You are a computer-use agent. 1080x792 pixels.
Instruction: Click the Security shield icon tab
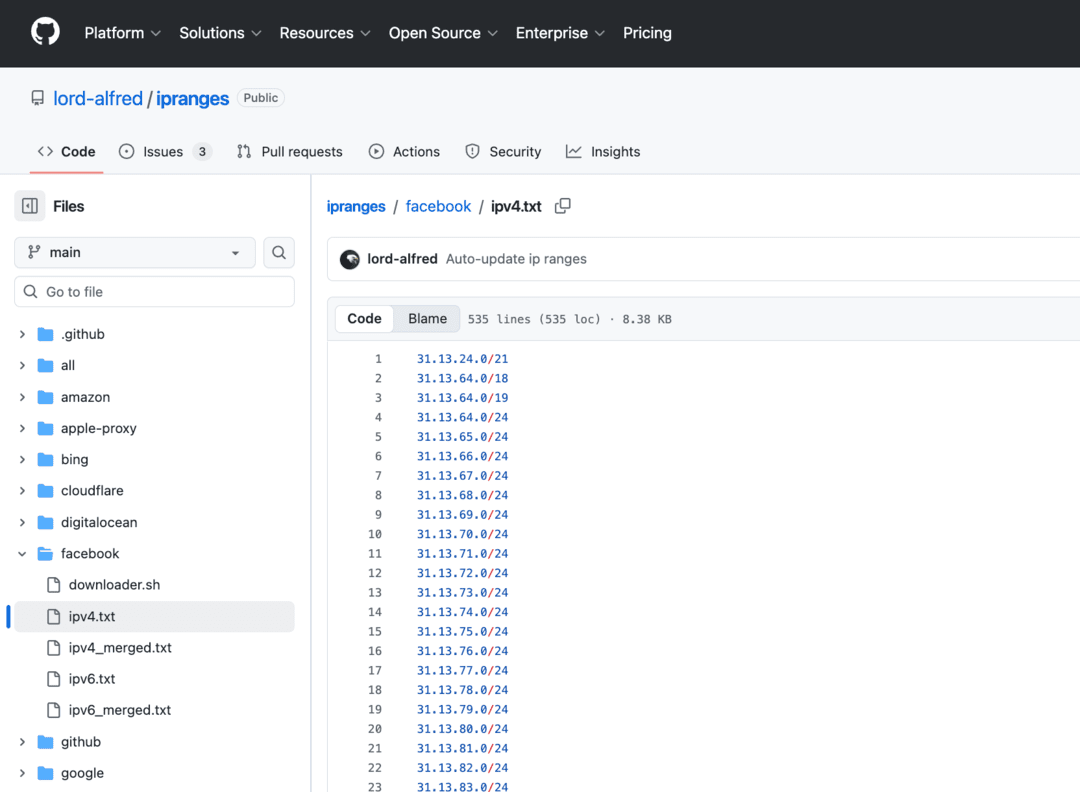tap(471, 151)
